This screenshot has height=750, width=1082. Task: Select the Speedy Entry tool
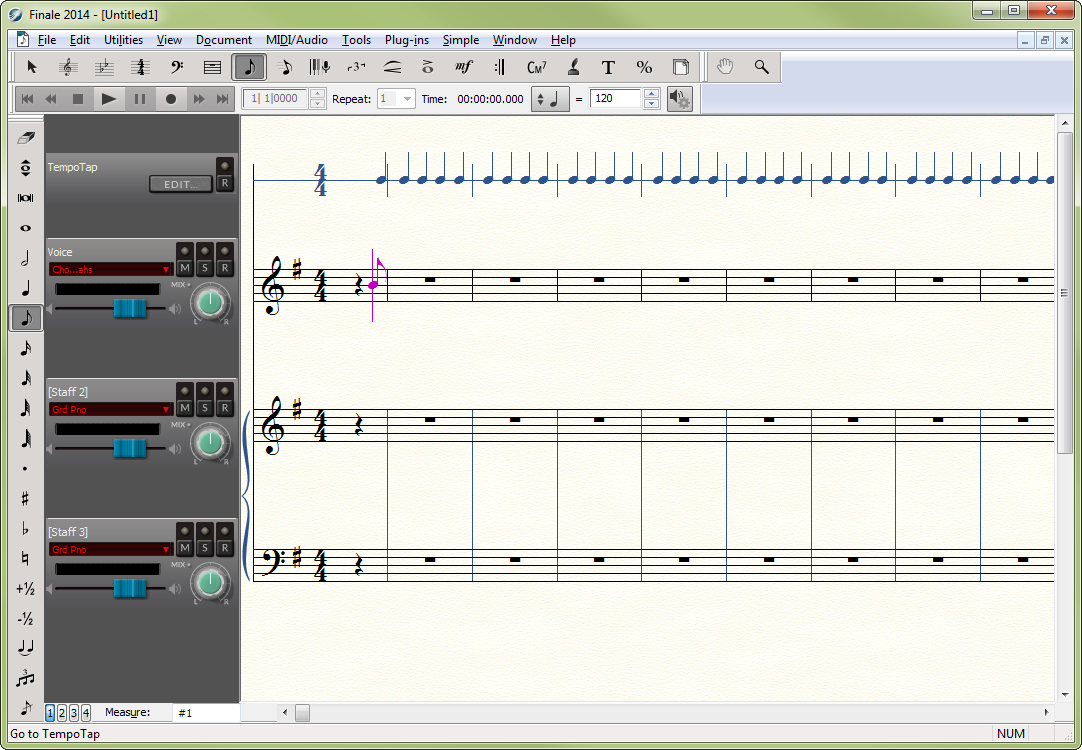click(x=285, y=67)
